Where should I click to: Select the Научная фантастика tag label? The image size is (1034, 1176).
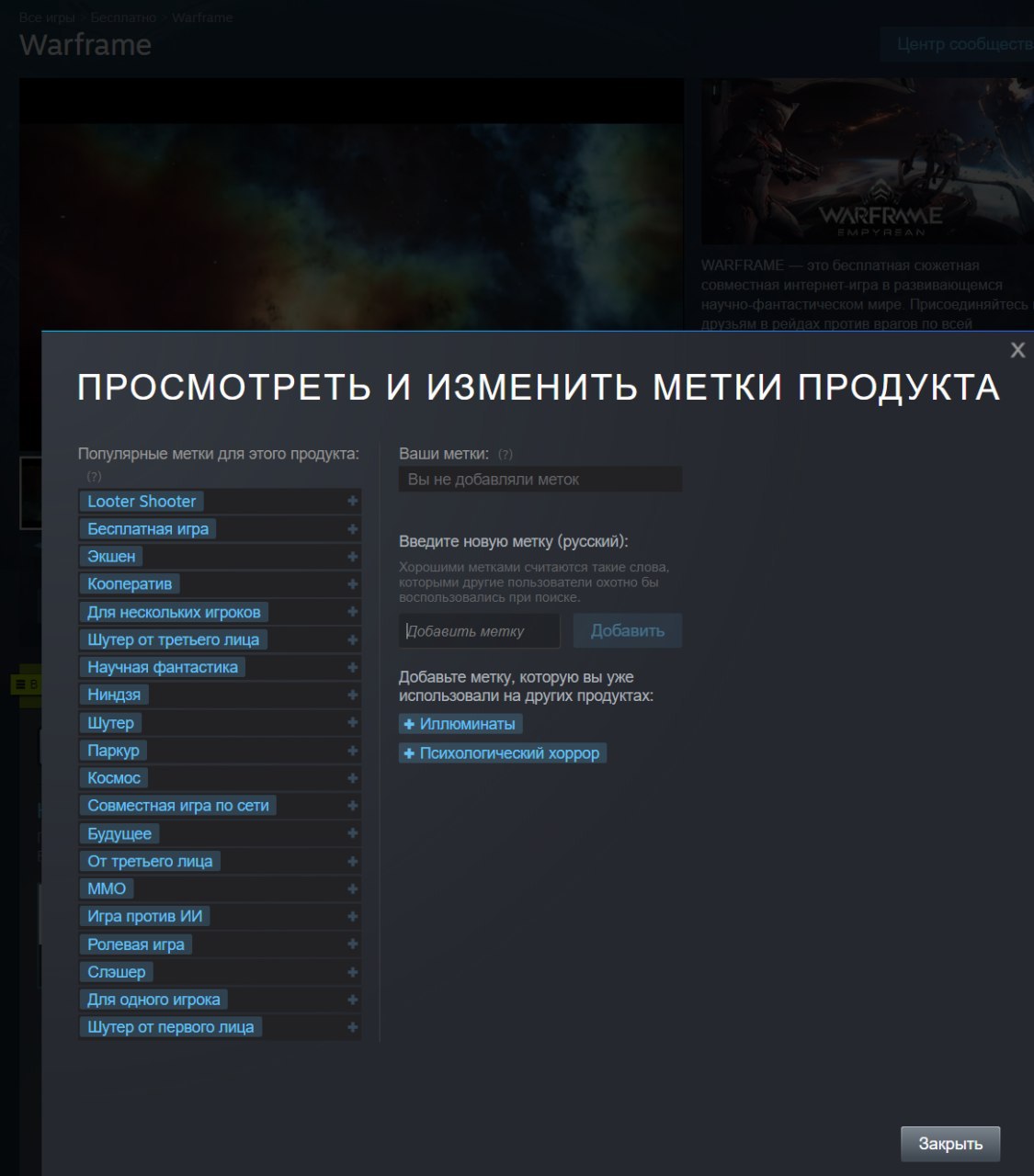click(x=163, y=667)
